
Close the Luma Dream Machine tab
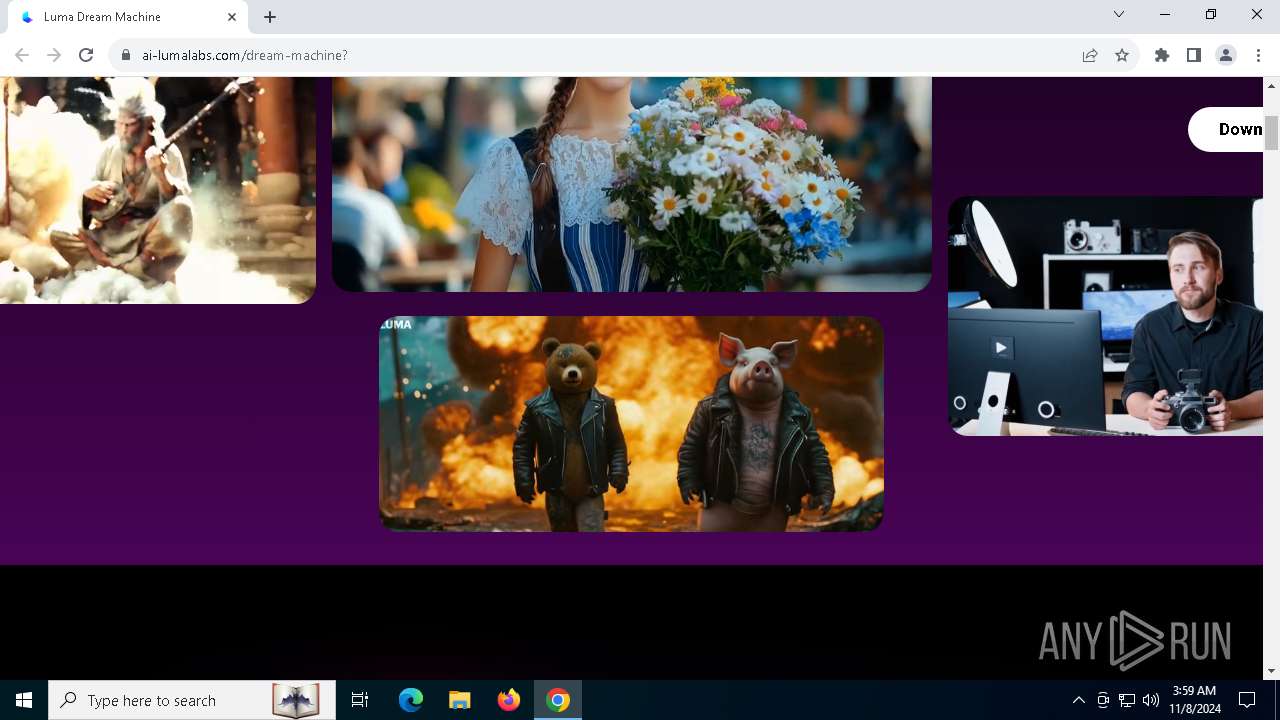point(232,17)
